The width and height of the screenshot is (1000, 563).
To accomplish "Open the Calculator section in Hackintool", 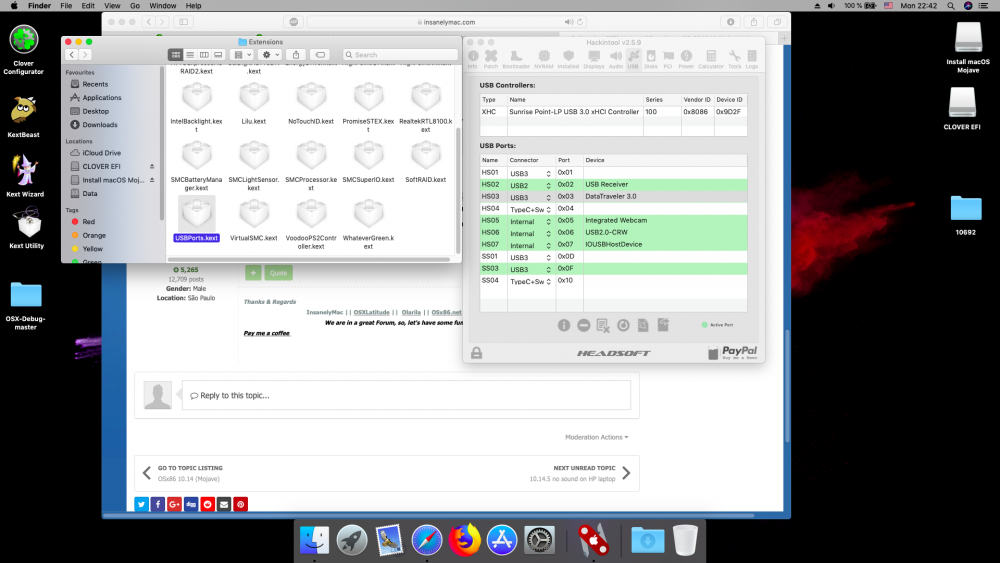I will pyautogui.click(x=711, y=59).
